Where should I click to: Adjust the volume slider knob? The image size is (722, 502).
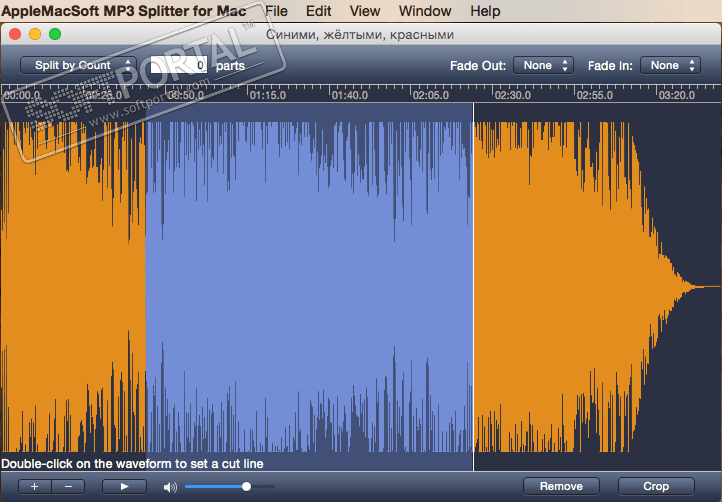[x=246, y=486]
